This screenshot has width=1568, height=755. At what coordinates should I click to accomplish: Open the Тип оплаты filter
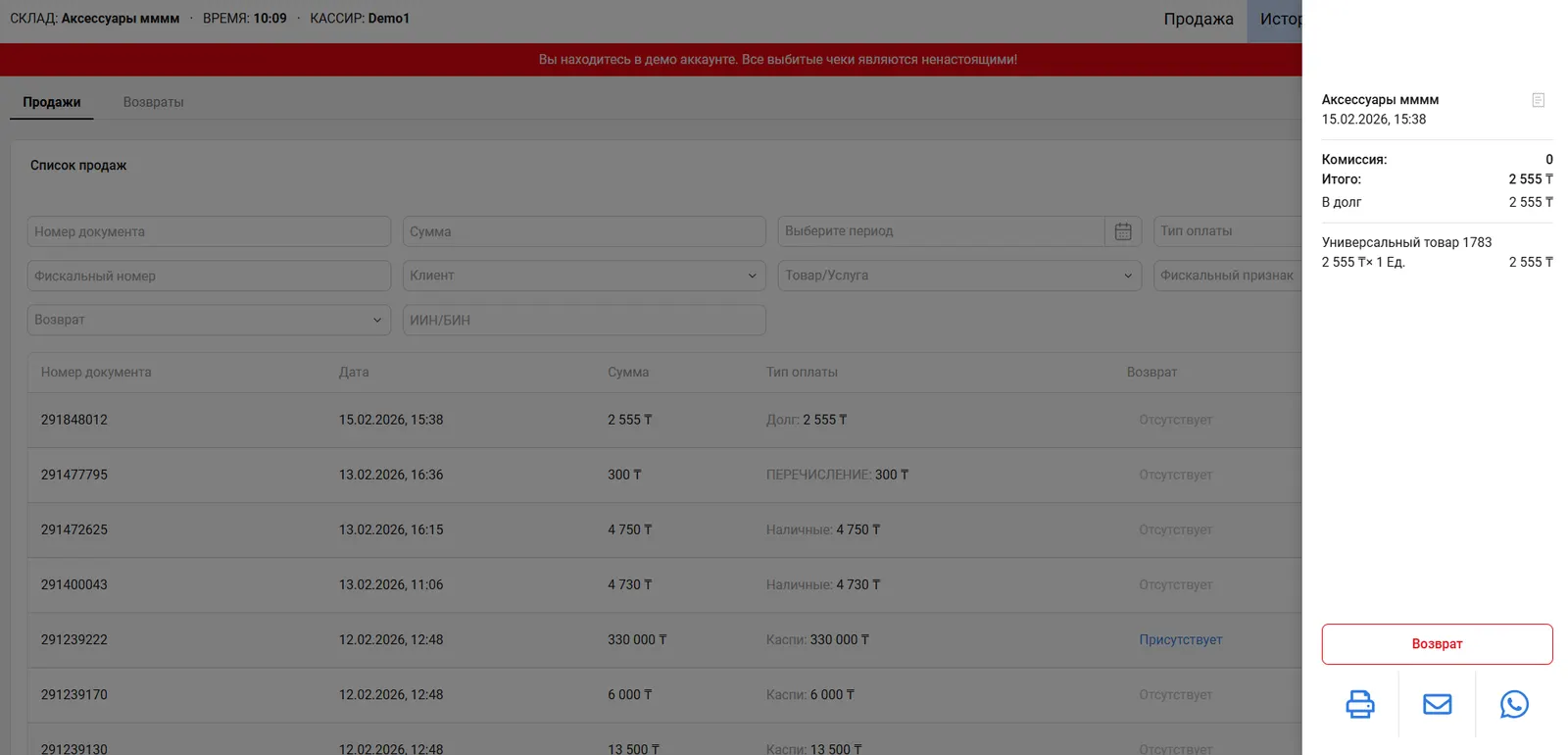pyautogui.click(x=1227, y=231)
